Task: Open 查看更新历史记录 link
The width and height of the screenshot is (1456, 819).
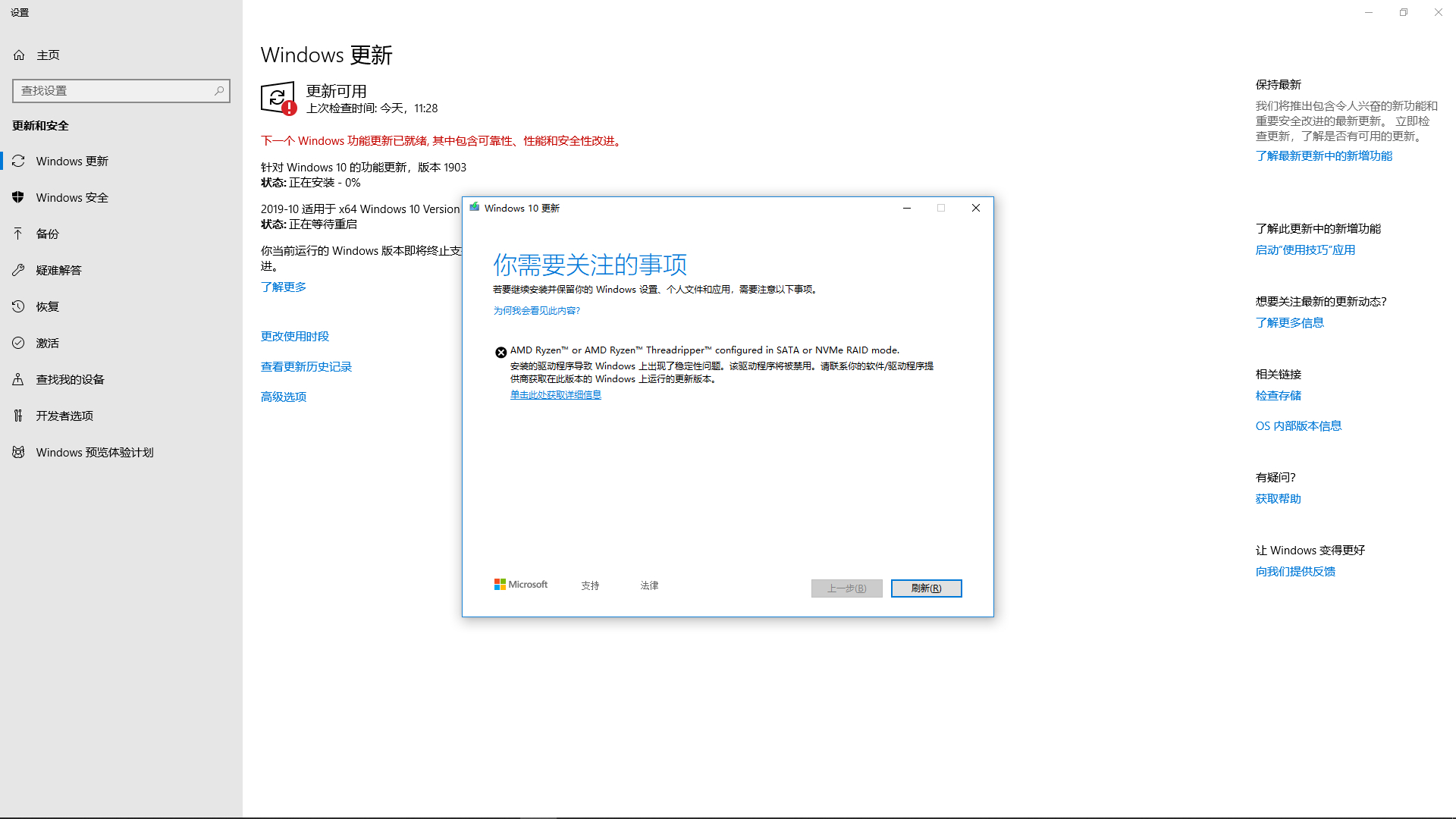Action: coord(306,367)
